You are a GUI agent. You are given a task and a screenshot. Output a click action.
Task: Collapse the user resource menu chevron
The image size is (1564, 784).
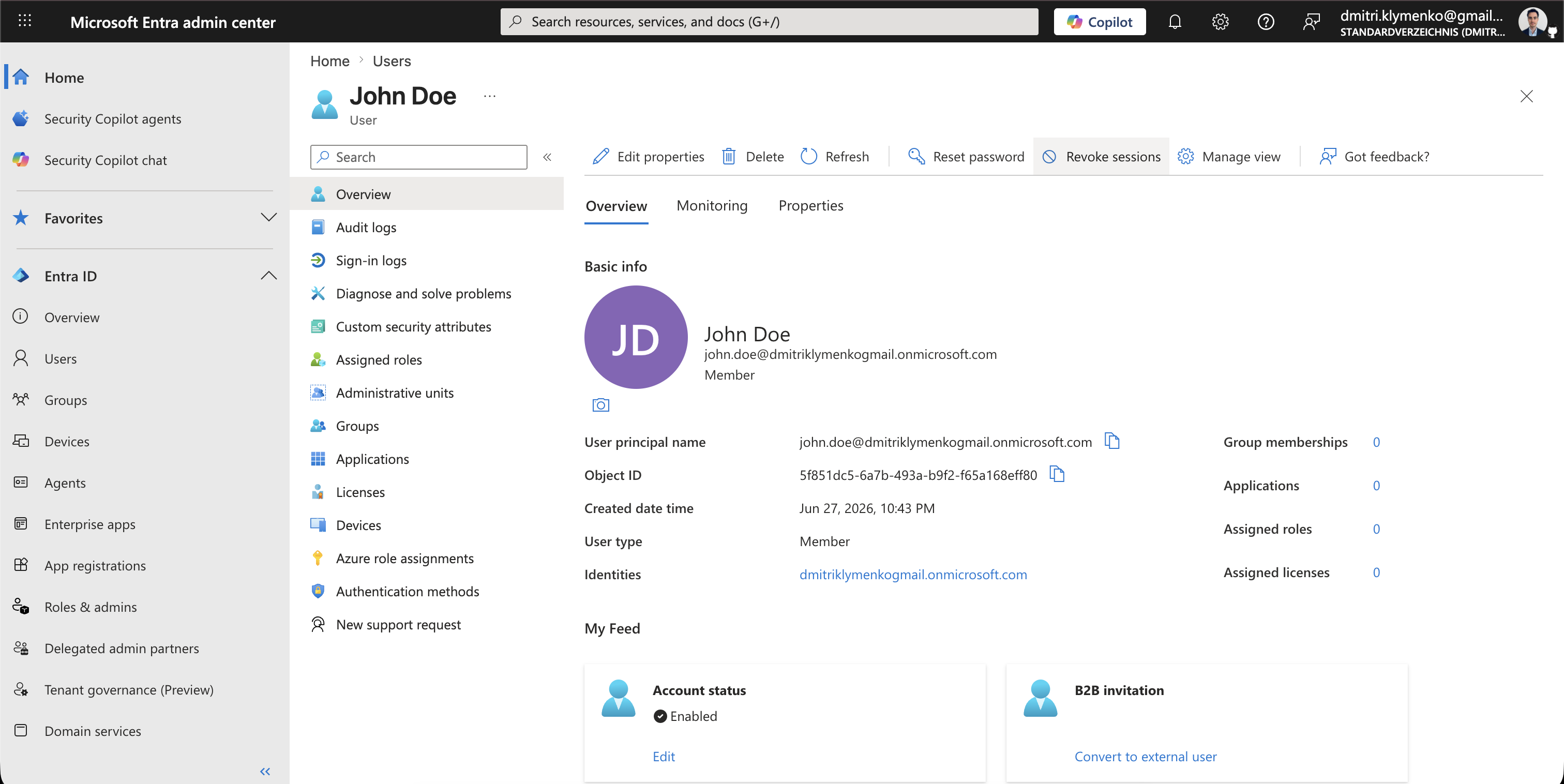coord(547,157)
